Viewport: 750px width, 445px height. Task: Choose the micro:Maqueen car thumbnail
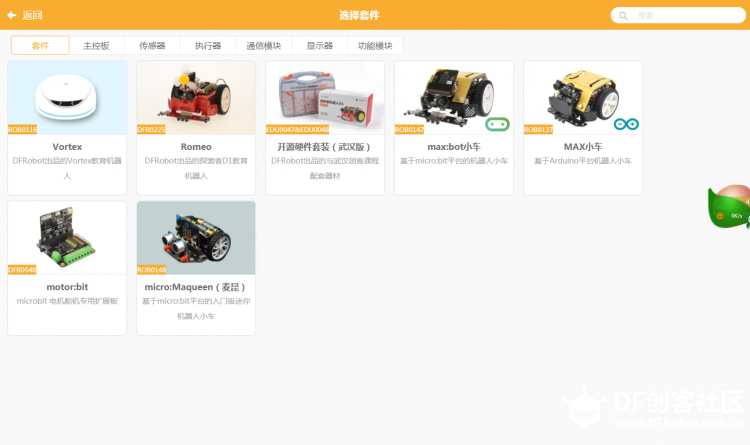196,238
